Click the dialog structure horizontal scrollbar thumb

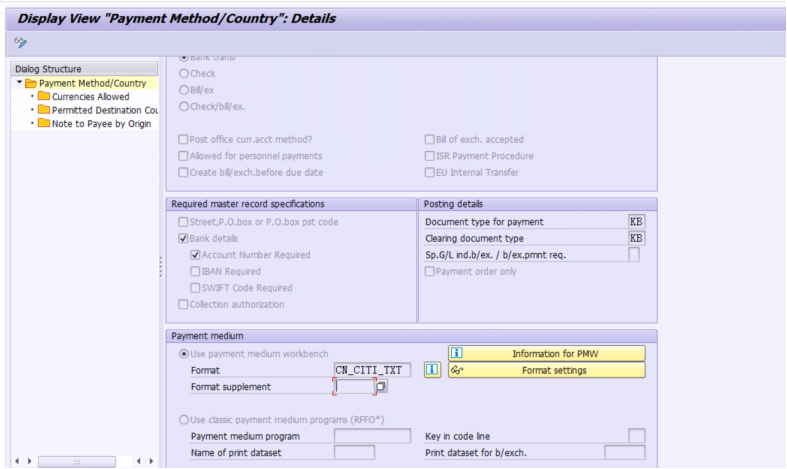(x=77, y=461)
